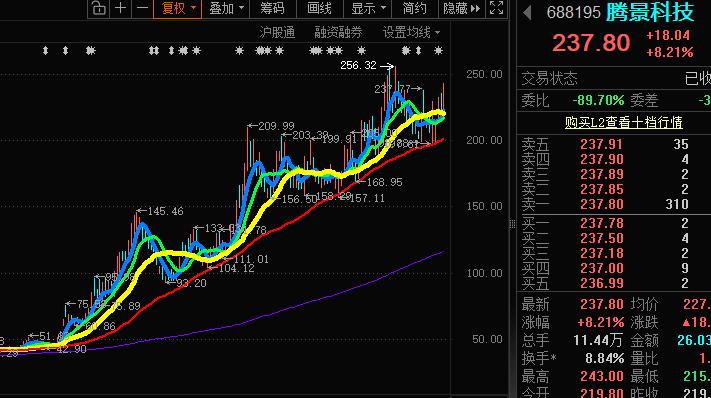The image size is (711, 398).
Task: Click the 换手 value 8.84%
Action: pyautogui.click(x=604, y=359)
